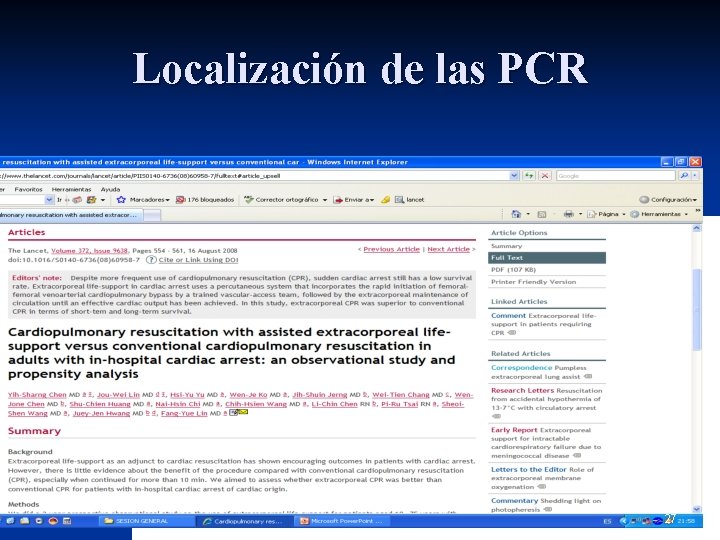
Task: Go to Previous Article link
Action: 391,249
